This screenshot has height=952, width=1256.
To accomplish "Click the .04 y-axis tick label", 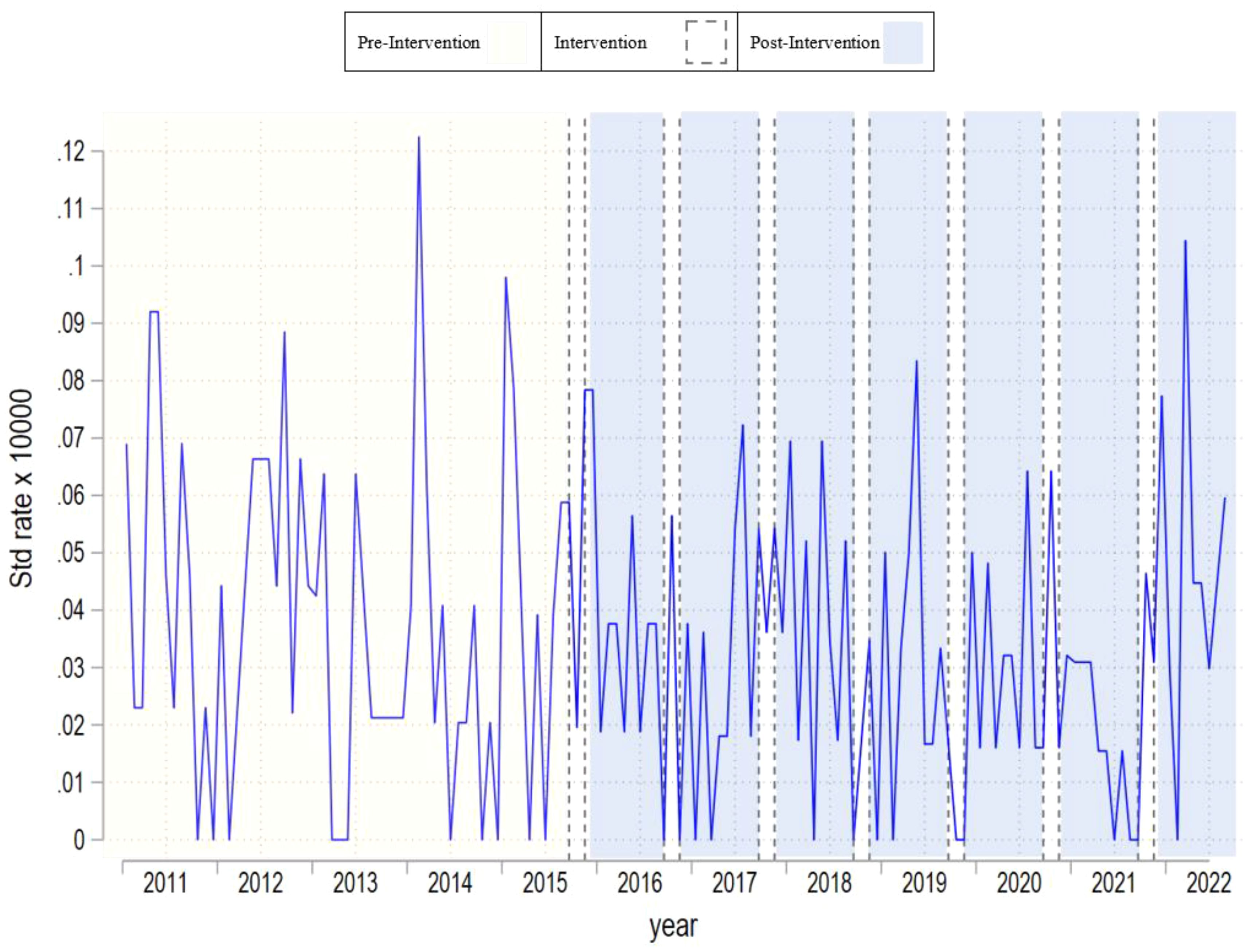I will click(x=71, y=611).
